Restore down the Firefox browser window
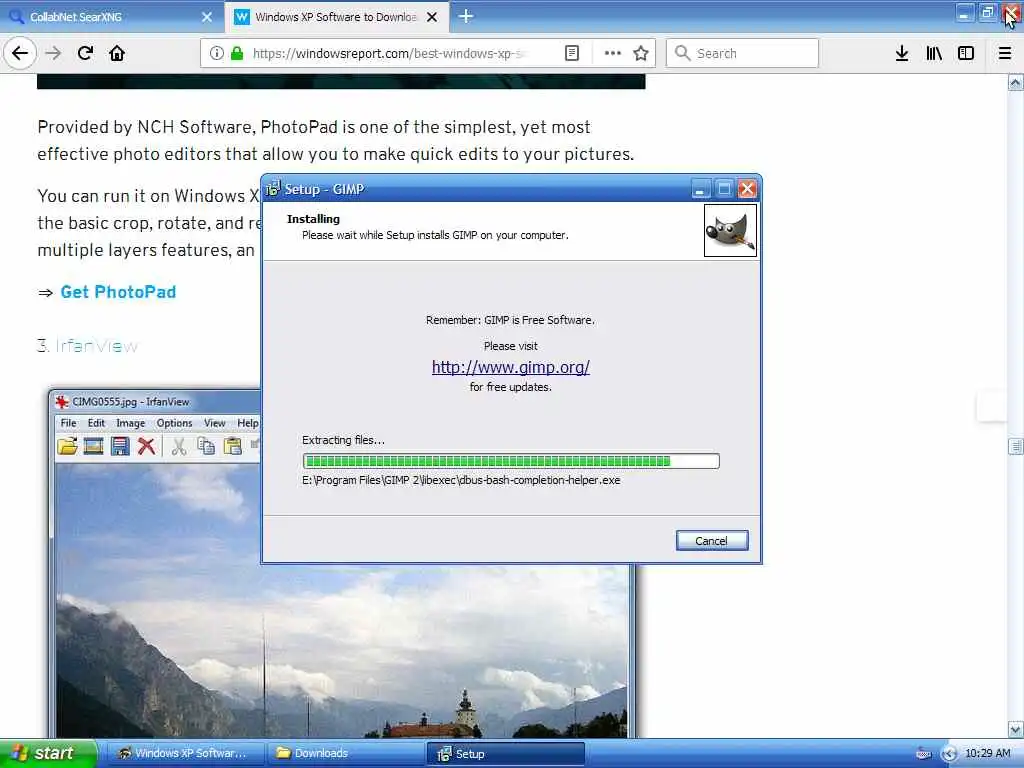The image size is (1024, 768). (987, 12)
